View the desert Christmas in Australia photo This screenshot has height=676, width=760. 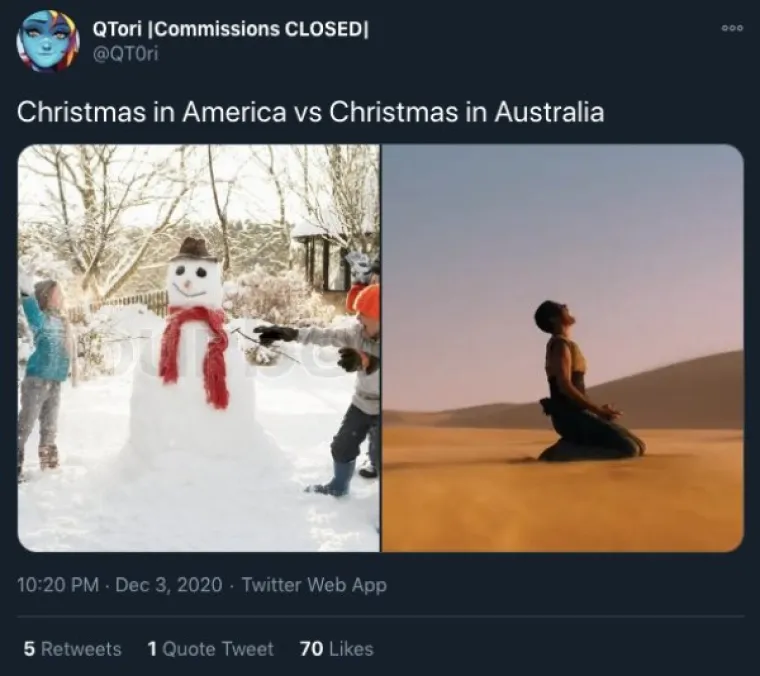pyautogui.click(x=563, y=348)
